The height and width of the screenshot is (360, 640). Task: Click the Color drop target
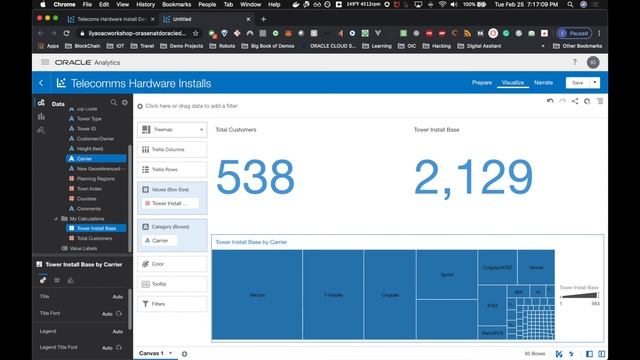172,264
